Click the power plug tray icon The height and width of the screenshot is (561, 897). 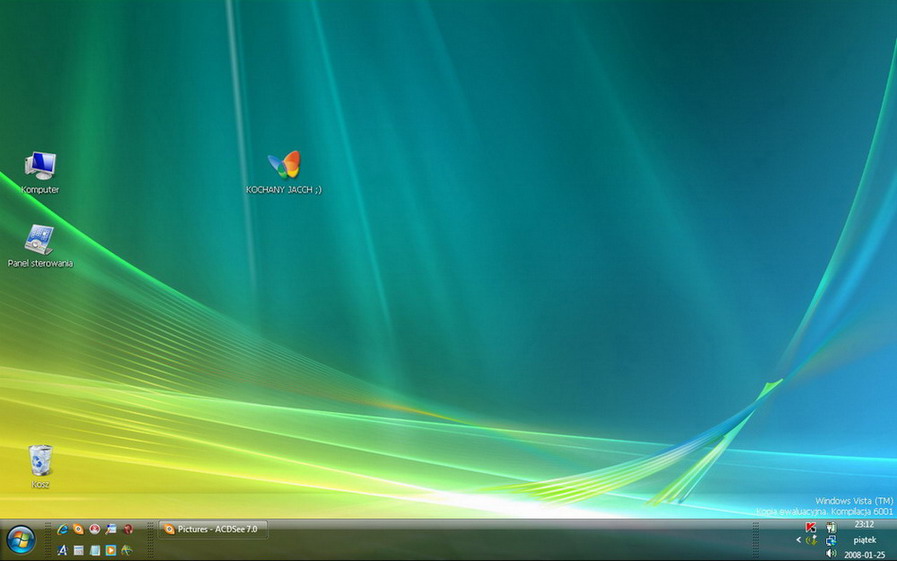click(x=831, y=527)
